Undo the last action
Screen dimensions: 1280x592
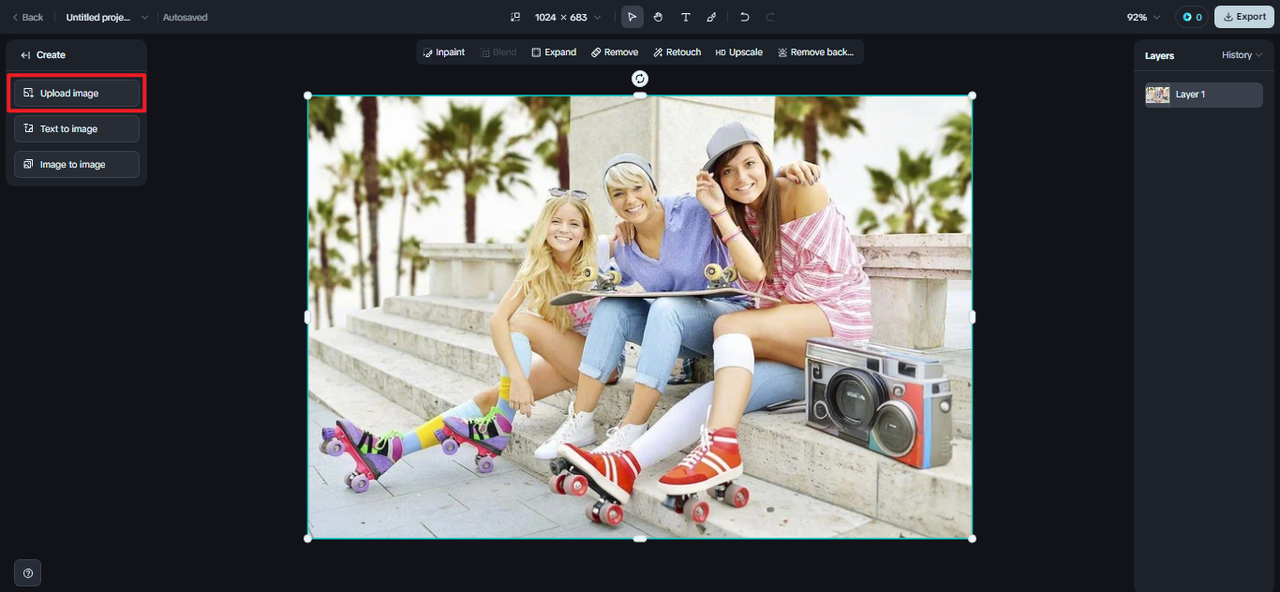click(x=744, y=17)
